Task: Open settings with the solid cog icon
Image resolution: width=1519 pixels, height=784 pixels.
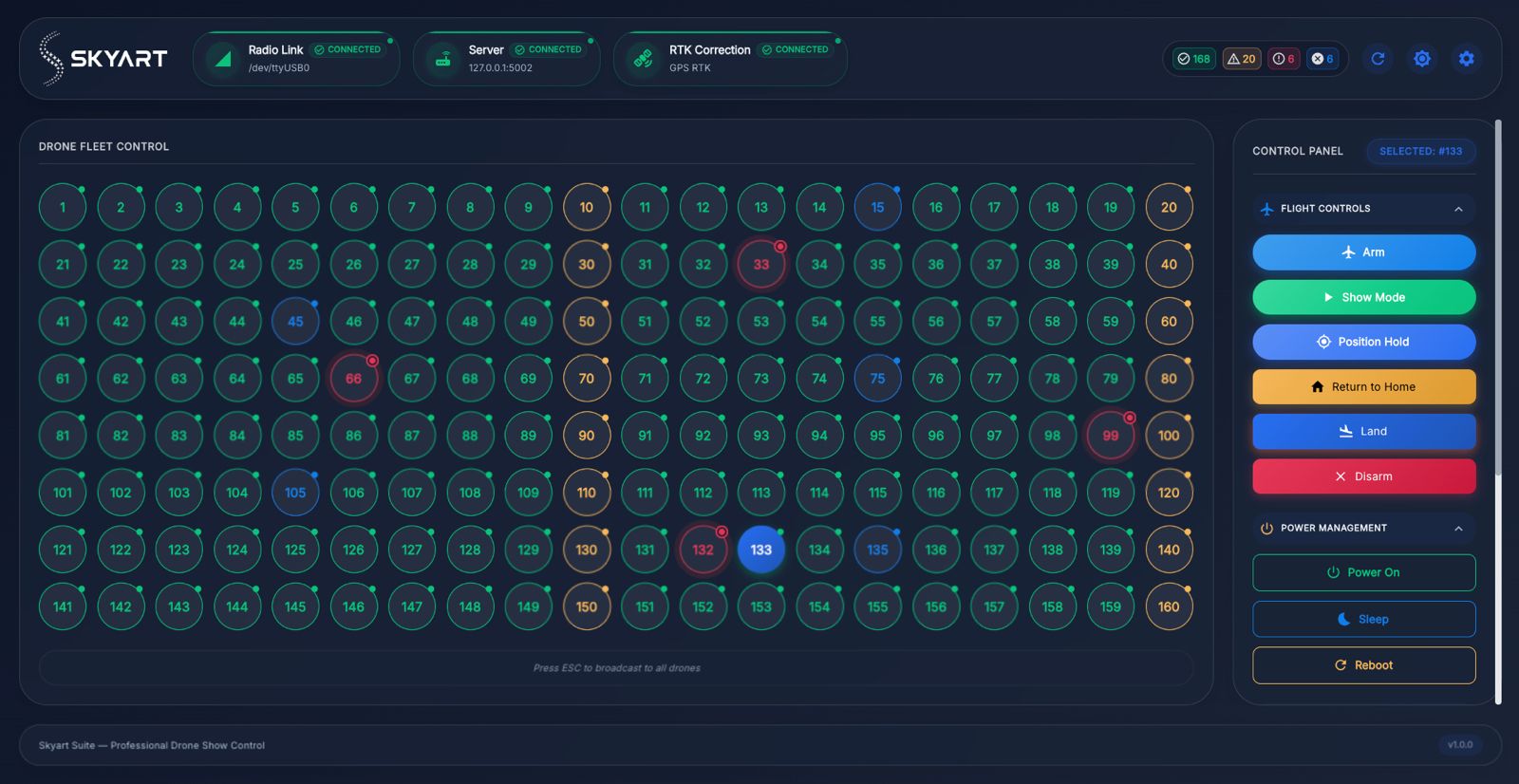Action: coord(1467,59)
